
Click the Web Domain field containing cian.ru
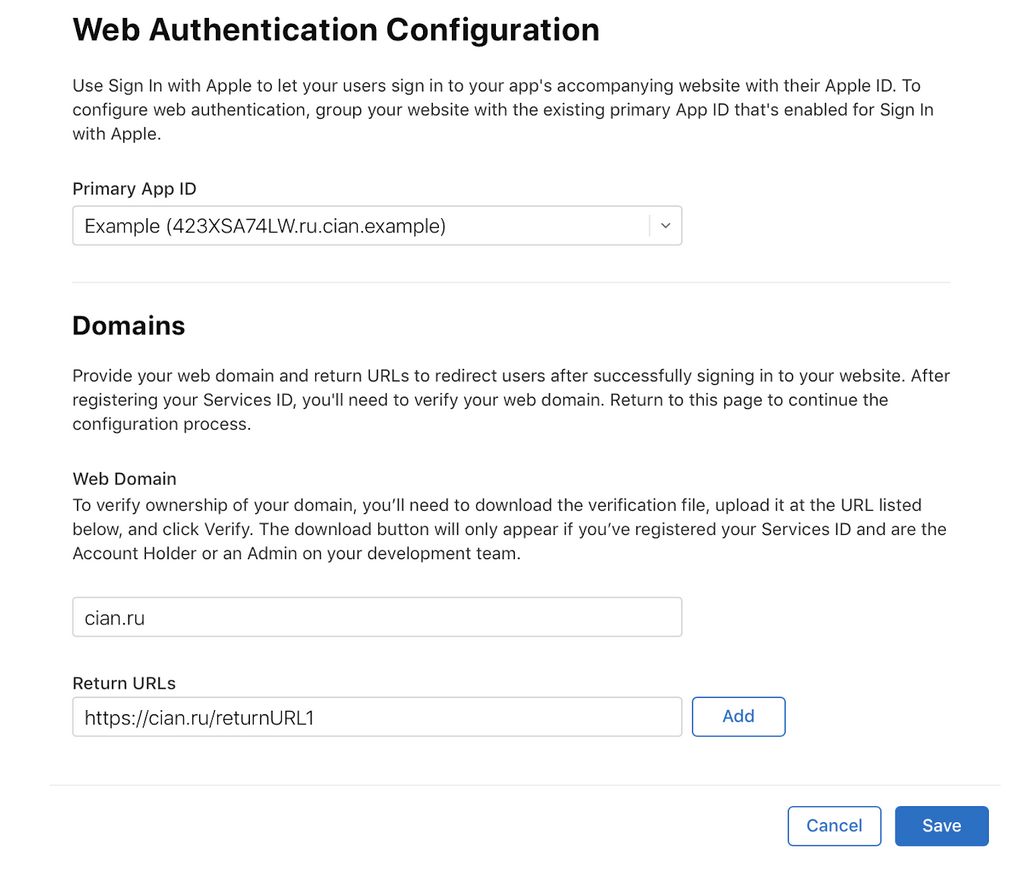(x=376, y=618)
